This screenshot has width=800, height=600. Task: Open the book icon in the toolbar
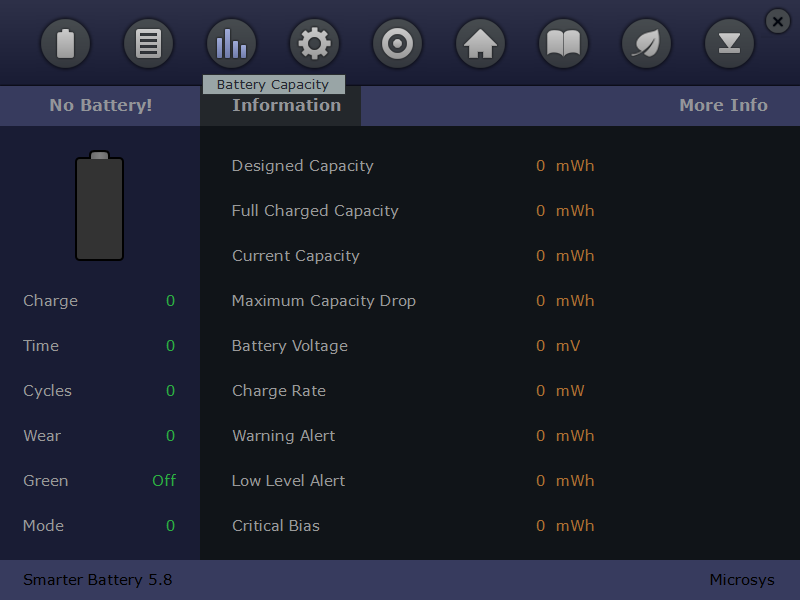(563, 44)
